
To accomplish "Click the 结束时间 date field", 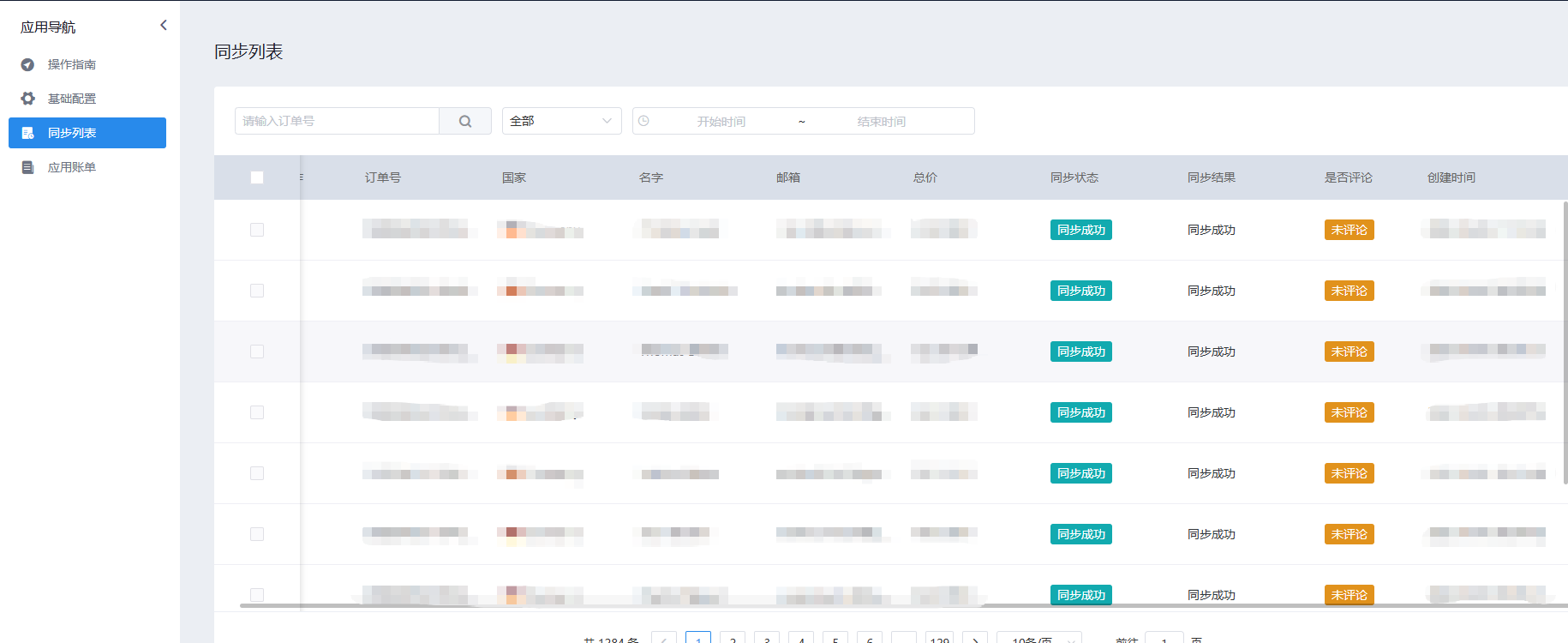I will [x=881, y=122].
